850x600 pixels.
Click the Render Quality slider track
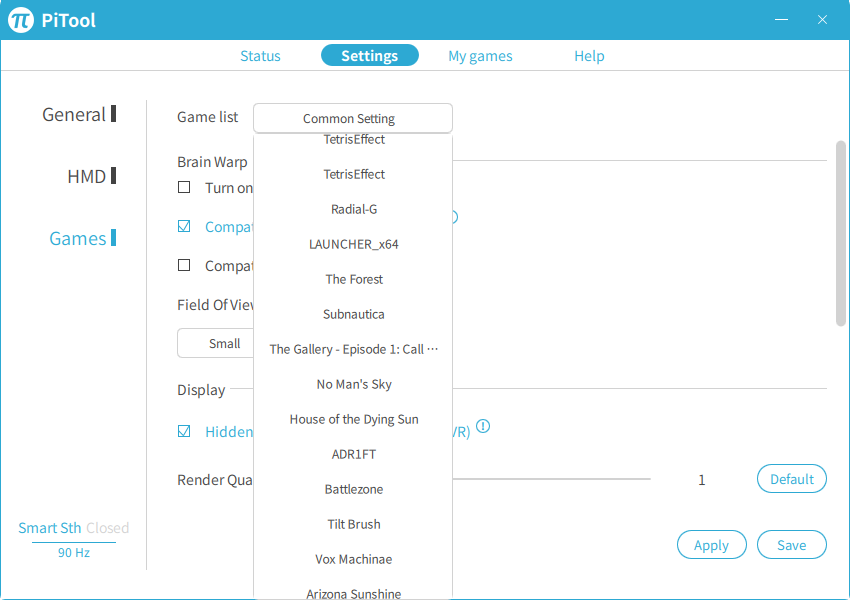pos(550,479)
